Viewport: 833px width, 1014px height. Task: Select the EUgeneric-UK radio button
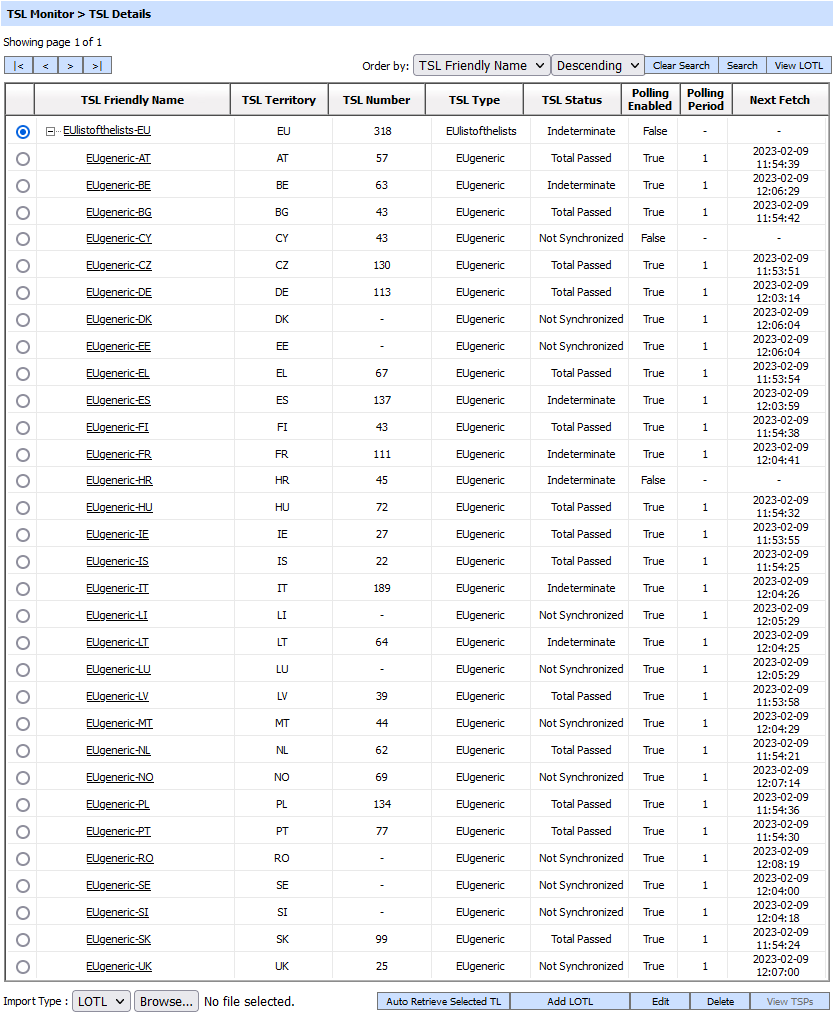(23, 967)
